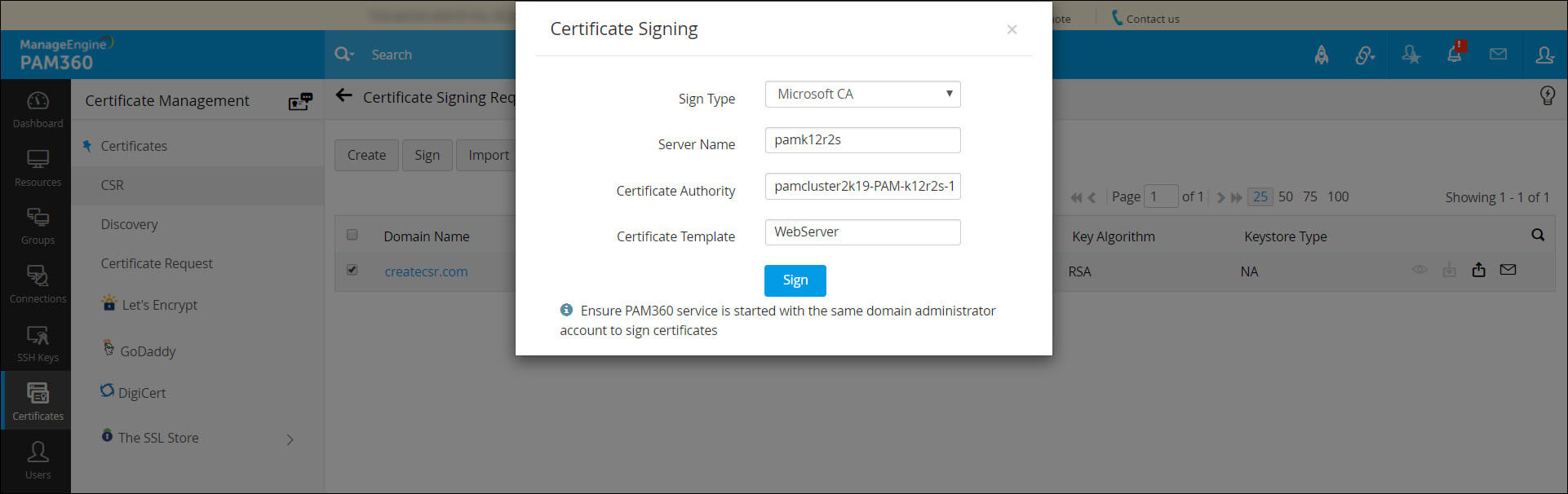Screen dimensions: 1568x494
Task: Click the Certificate Template input field
Action: [862, 232]
